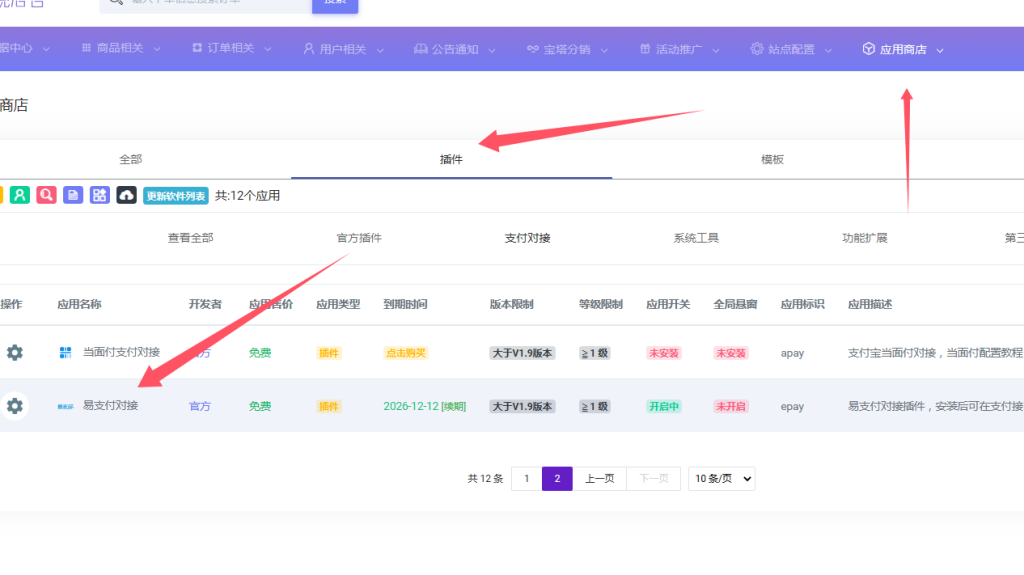Switch to the 模板 tab
1024x575 pixels.
[x=772, y=159]
